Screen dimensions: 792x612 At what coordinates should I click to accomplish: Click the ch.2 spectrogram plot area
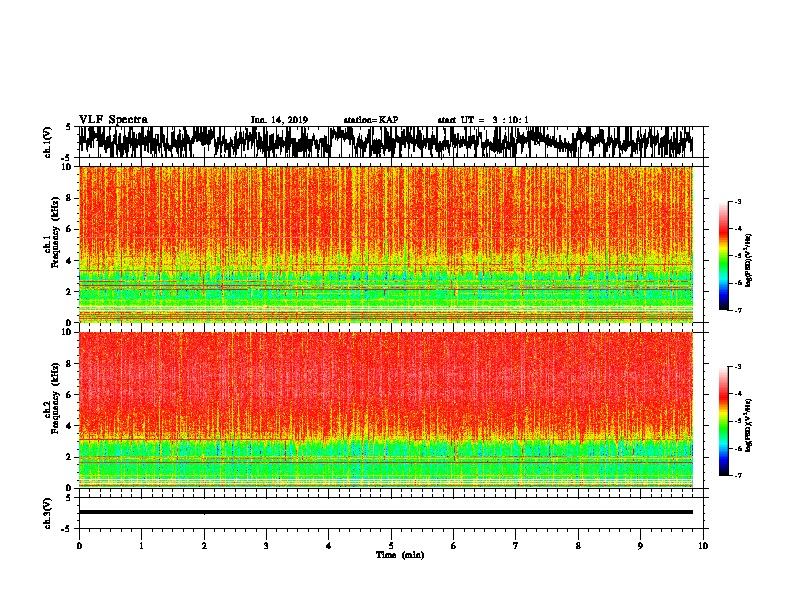386,410
